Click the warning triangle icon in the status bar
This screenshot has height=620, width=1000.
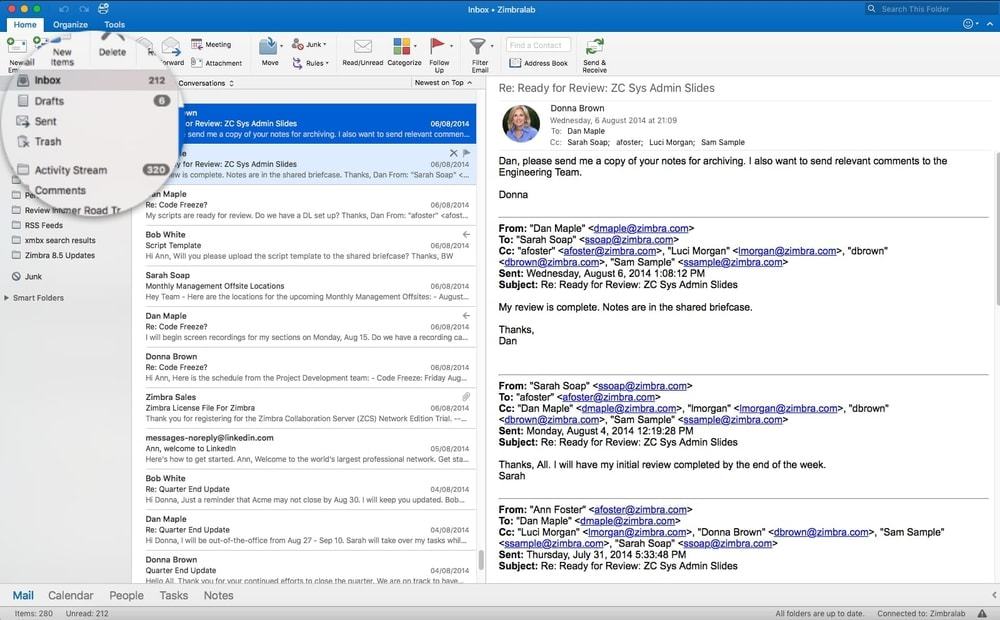click(983, 613)
